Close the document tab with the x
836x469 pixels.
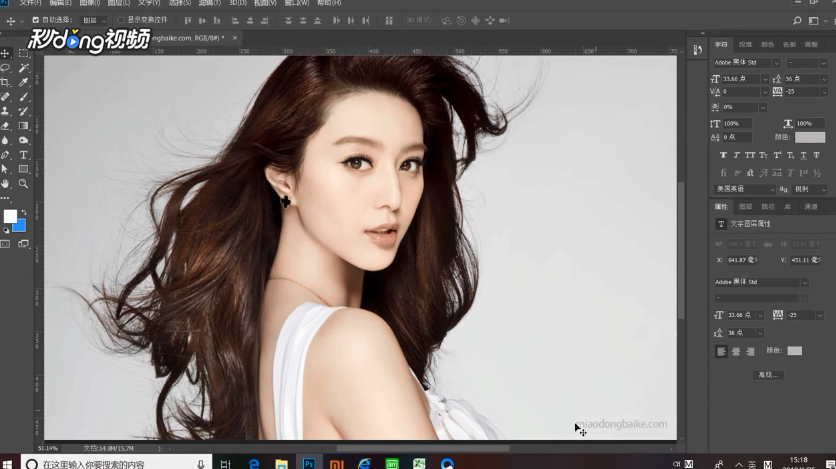[x=235, y=38]
